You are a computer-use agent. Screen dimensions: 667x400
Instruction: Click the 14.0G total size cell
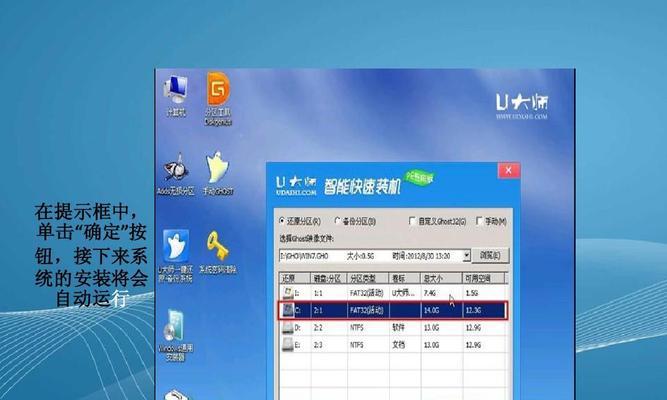pyautogui.click(x=431, y=310)
